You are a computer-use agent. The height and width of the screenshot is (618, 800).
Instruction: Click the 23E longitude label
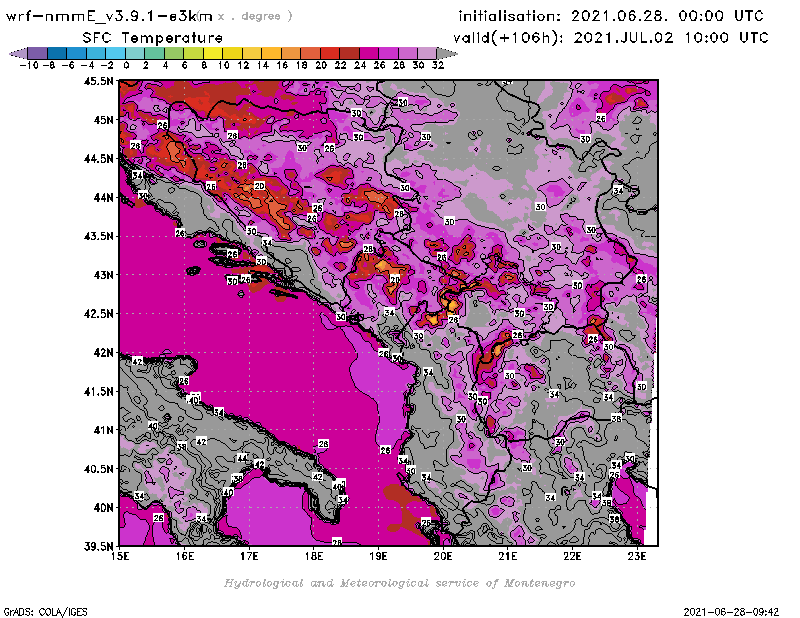(x=637, y=556)
